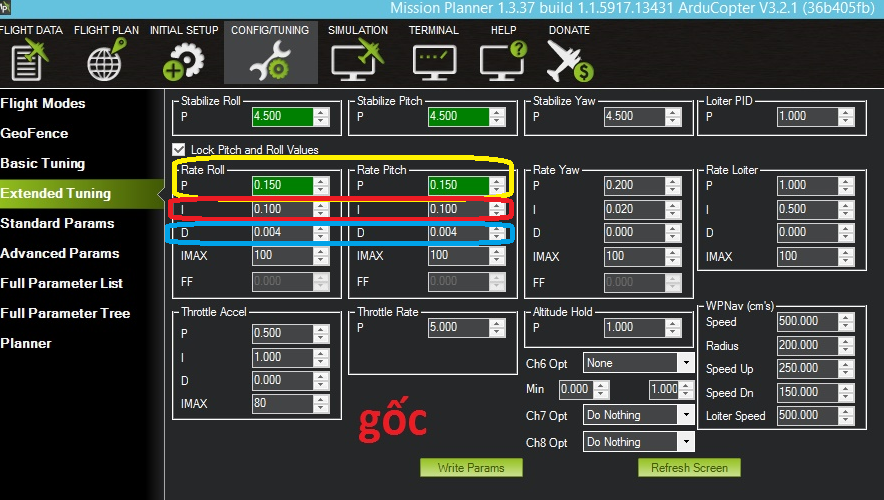Open Advanced Params page

point(60,253)
